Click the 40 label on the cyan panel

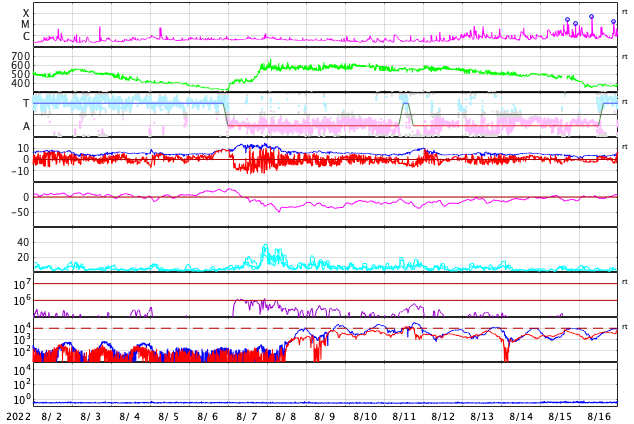[x=23, y=242]
